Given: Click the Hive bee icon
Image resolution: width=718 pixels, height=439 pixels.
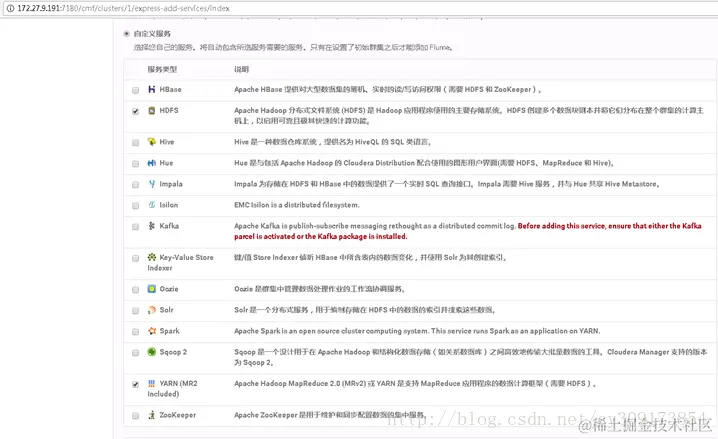Looking at the screenshot, I should [x=152, y=141].
